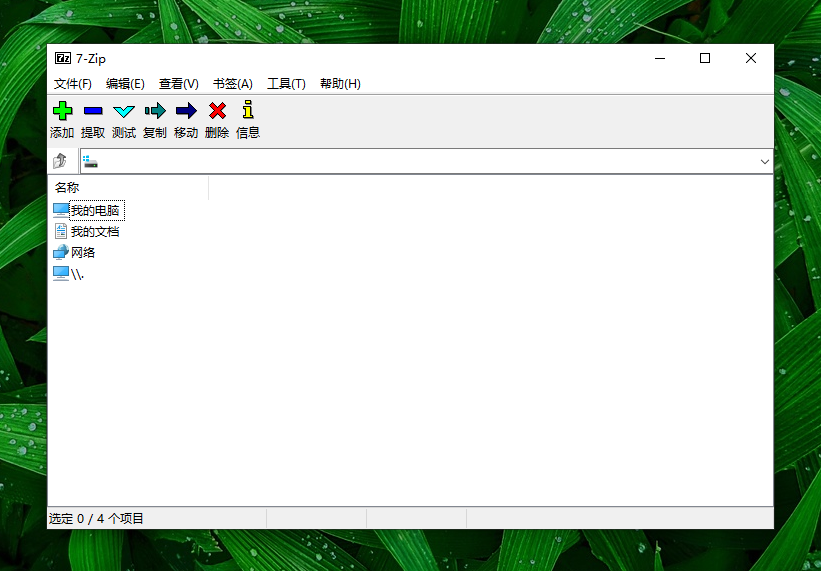The width and height of the screenshot is (821, 571).
Task: Minimize the 7-Zip window
Action: click(660, 58)
